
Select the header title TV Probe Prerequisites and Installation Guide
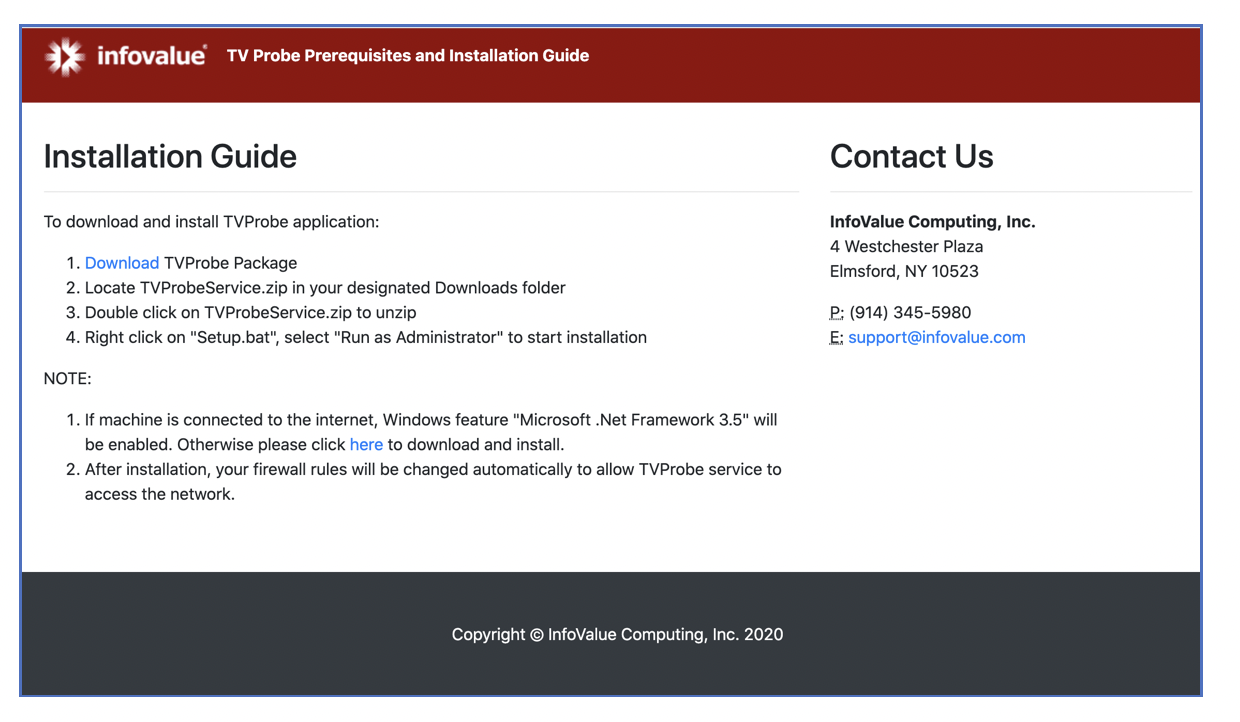tap(408, 56)
